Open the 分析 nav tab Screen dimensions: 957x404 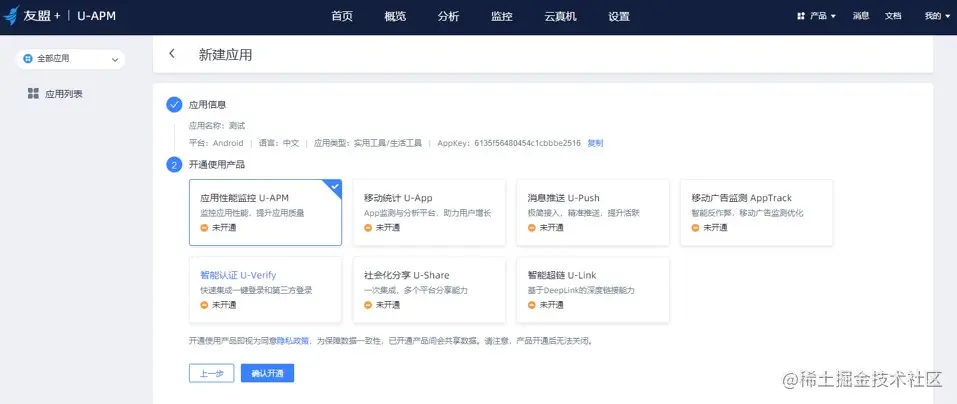[x=448, y=16]
